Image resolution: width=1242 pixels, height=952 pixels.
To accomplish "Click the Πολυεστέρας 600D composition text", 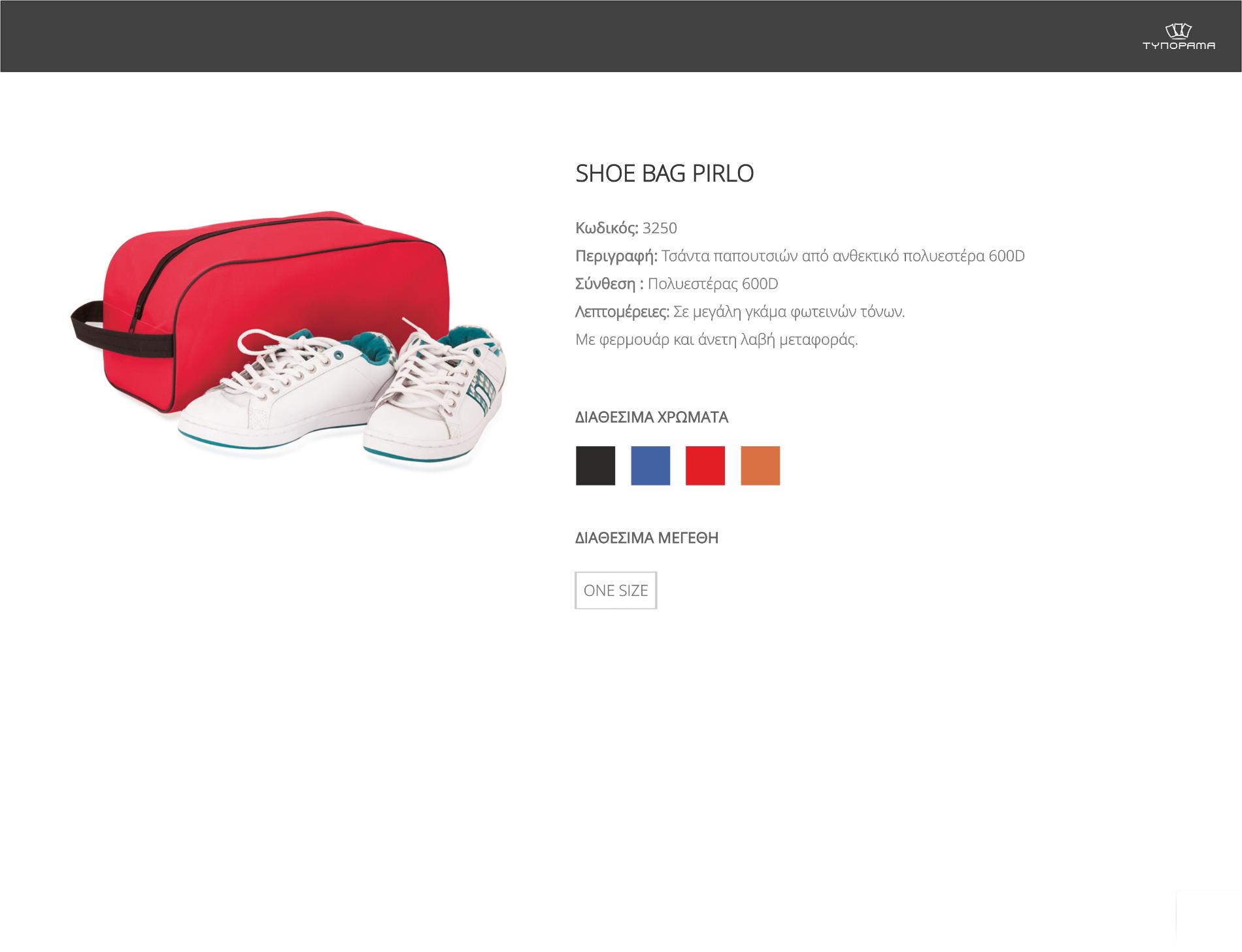I will tap(713, 284).
